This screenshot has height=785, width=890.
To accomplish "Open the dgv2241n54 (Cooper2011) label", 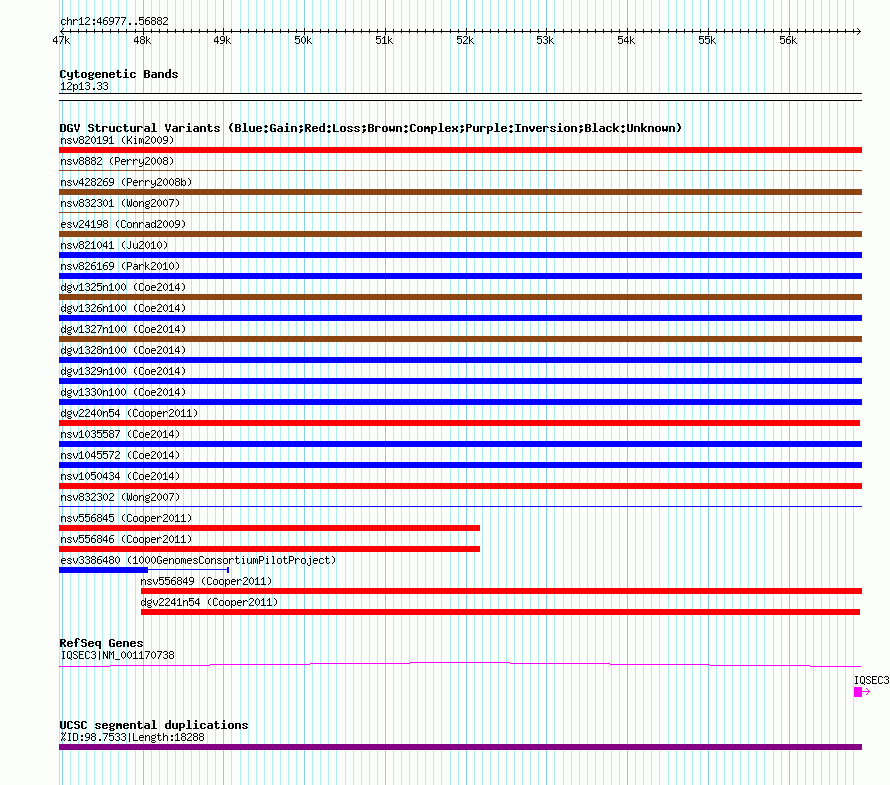I will (x=209, y=602).
